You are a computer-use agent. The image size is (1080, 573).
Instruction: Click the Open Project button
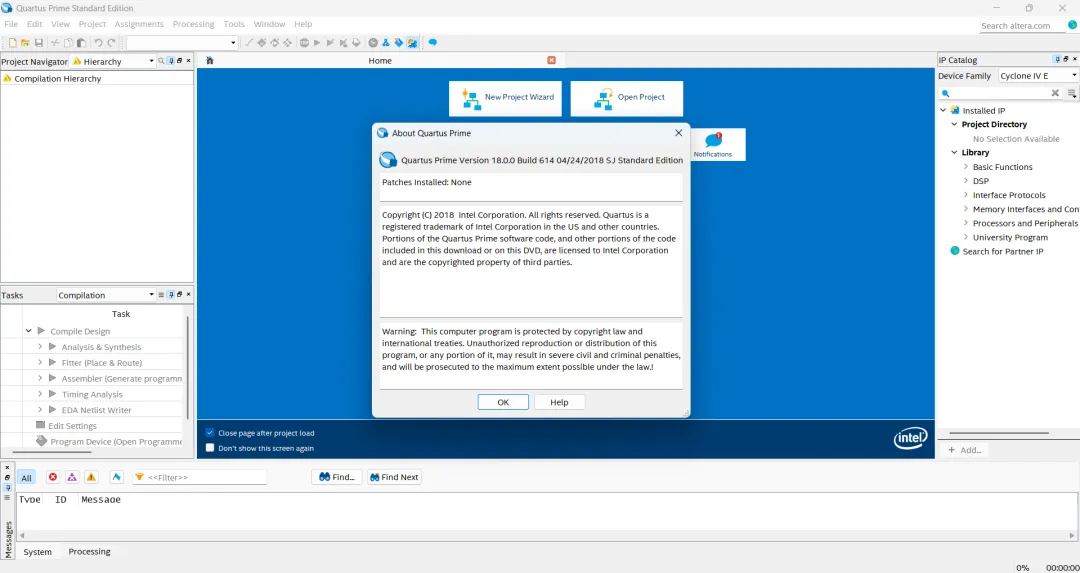(x=627, y=98)
